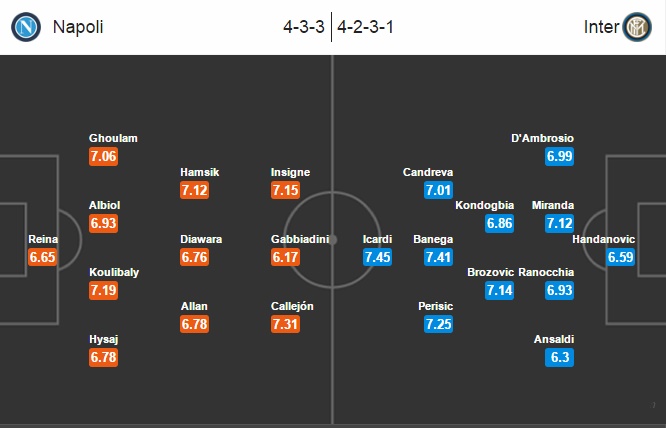The image size is (667, 428).
Task: Click Inter 4-2-3-1 formation label
Action: pyautogui.click(x=365, y=27)
